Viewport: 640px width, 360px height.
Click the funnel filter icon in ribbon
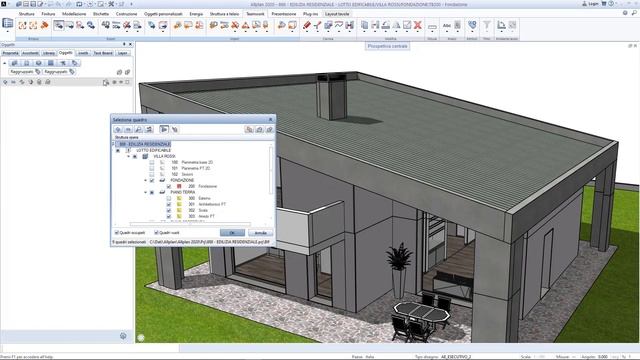click(x=487, y=25)
